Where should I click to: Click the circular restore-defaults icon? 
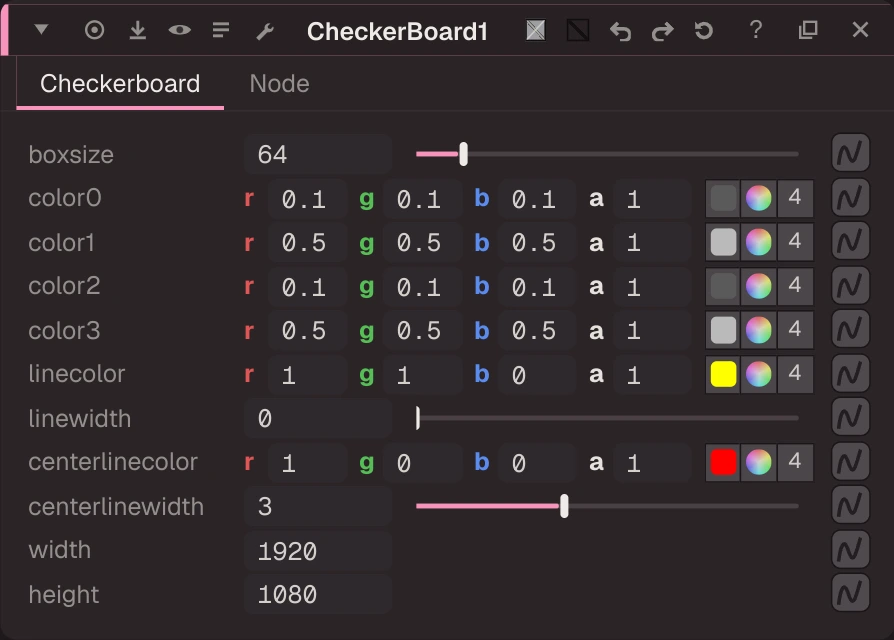click(x=704, y=30)
